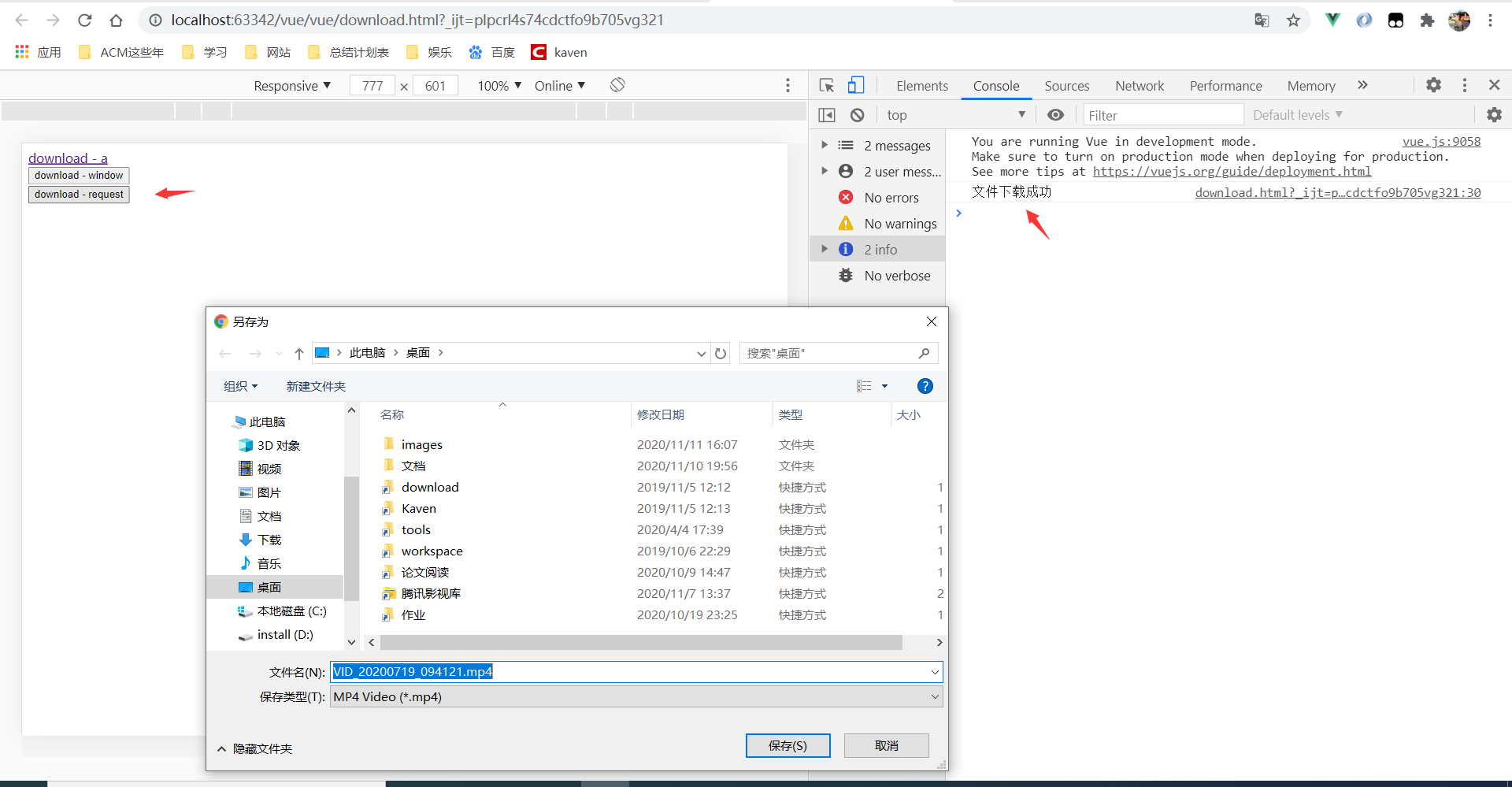This screenshot has height=787, width=1512.
Task: Clear the console messages
Action: [857, 114]
